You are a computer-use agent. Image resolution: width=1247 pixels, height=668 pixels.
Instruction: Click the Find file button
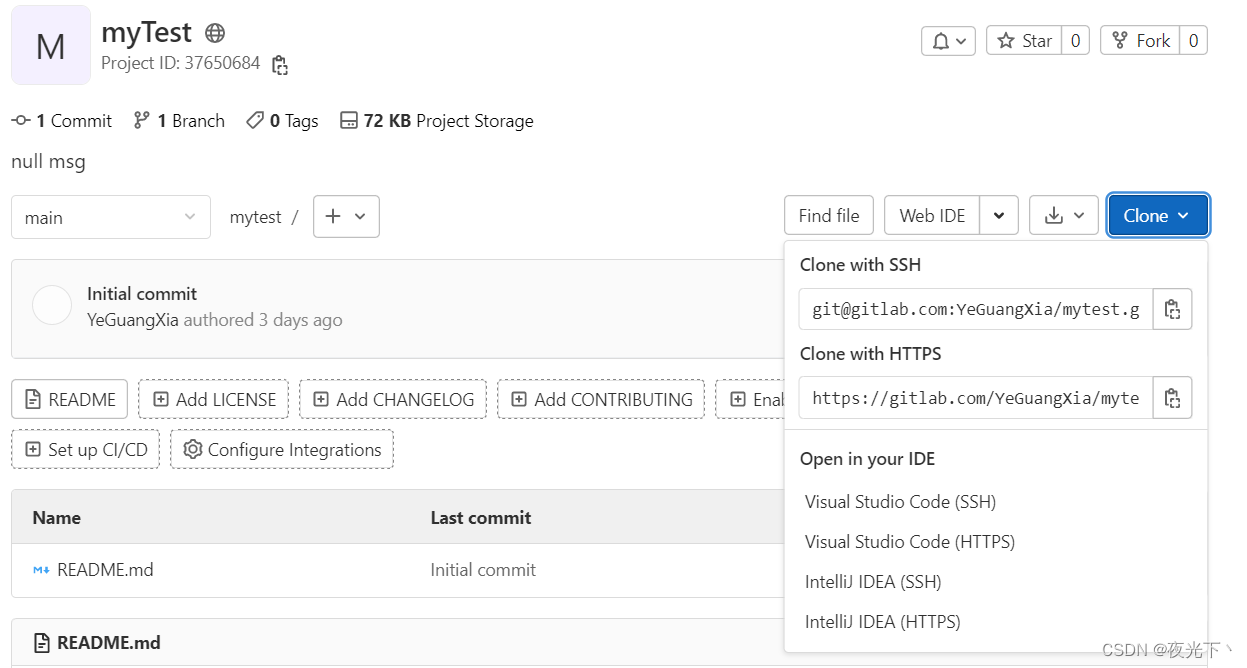(x=829, y=215)
